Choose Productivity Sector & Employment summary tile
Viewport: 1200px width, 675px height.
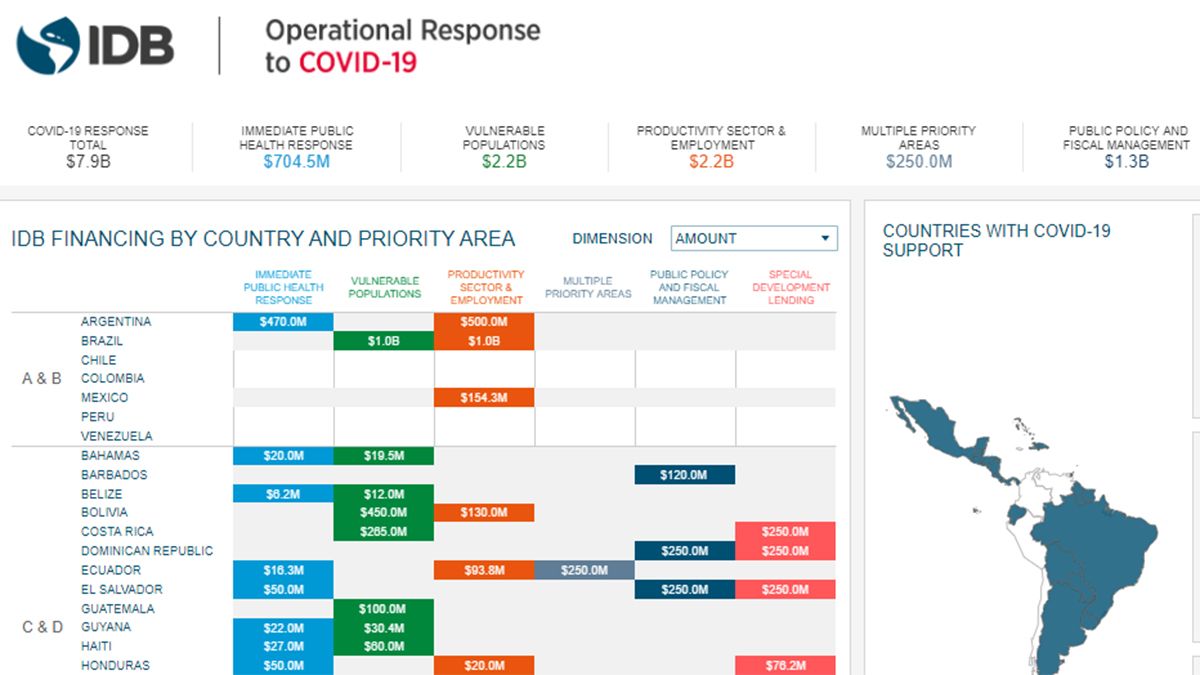point(711,146)
